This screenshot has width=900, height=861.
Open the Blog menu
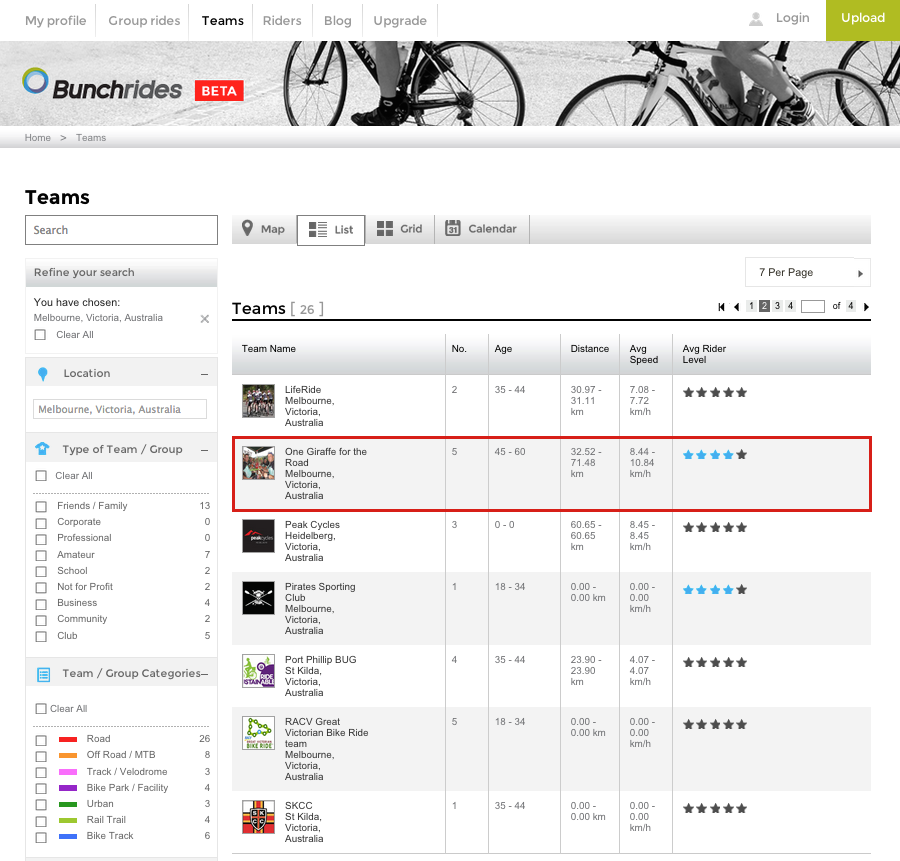(338, 21)
